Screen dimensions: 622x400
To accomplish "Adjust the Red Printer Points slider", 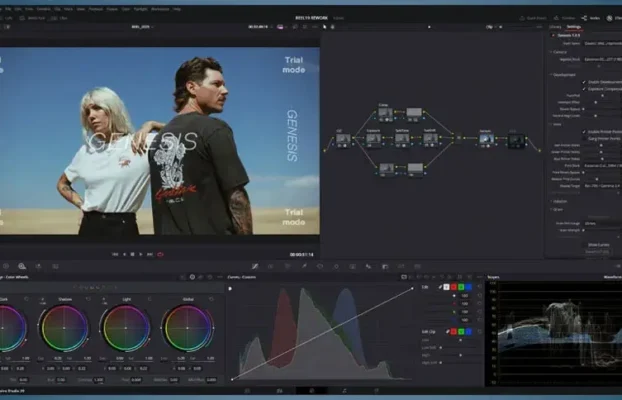I will 601,145.
